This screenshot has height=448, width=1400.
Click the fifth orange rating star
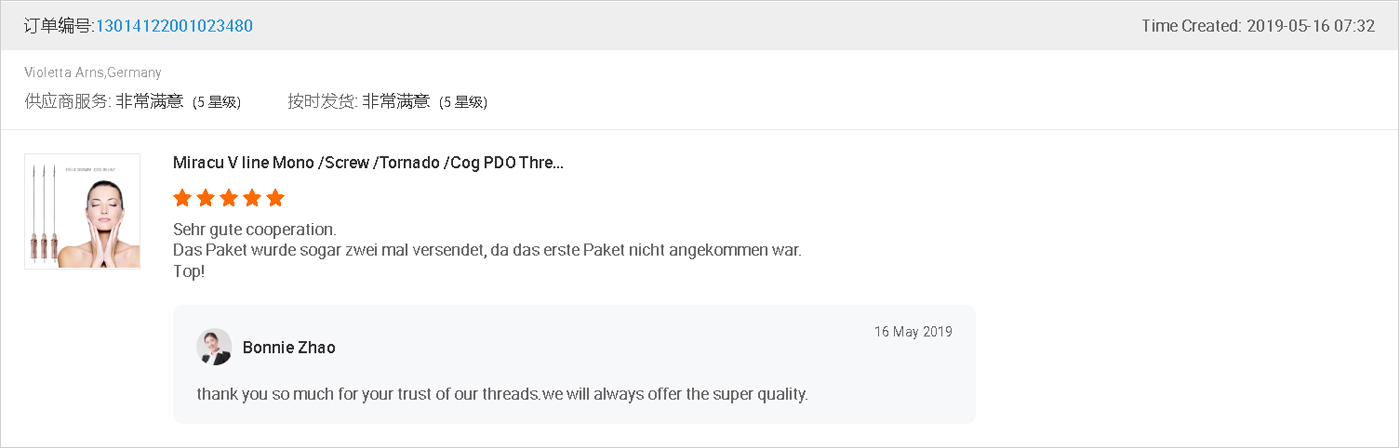[276, 197]
